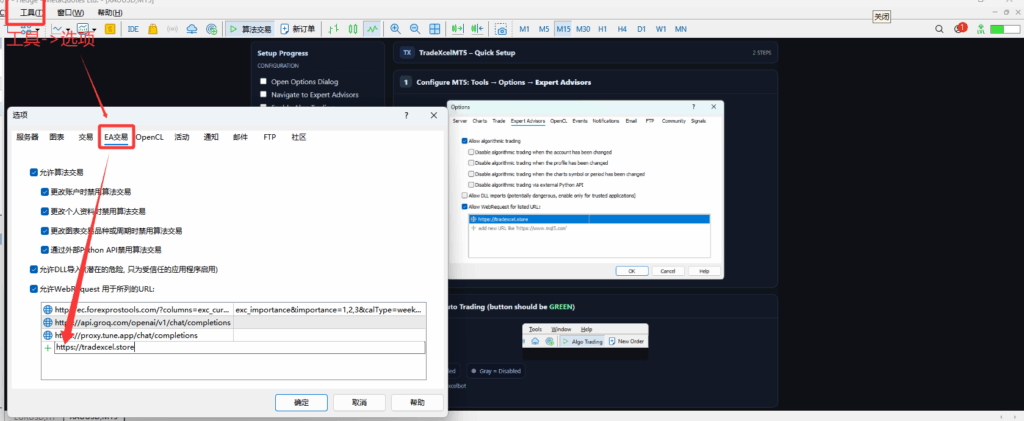Toggle the 允许DLL导入 checkbox

[x=34, y=269]
